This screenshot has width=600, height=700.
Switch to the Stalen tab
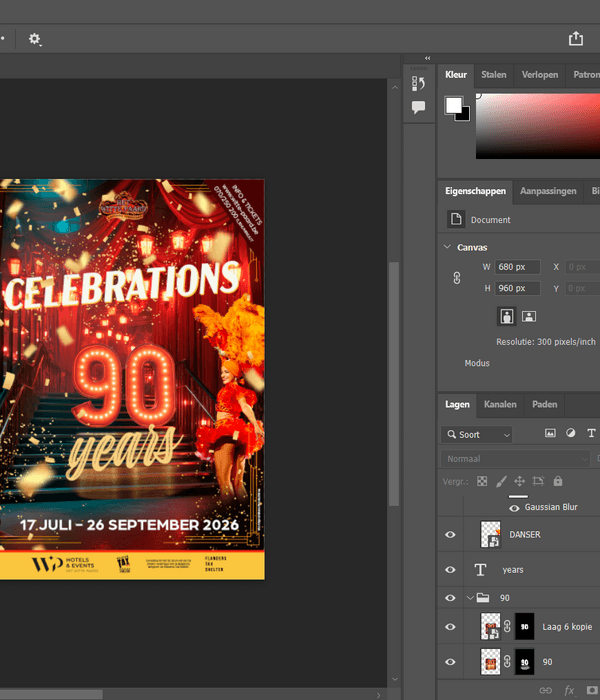494,75
